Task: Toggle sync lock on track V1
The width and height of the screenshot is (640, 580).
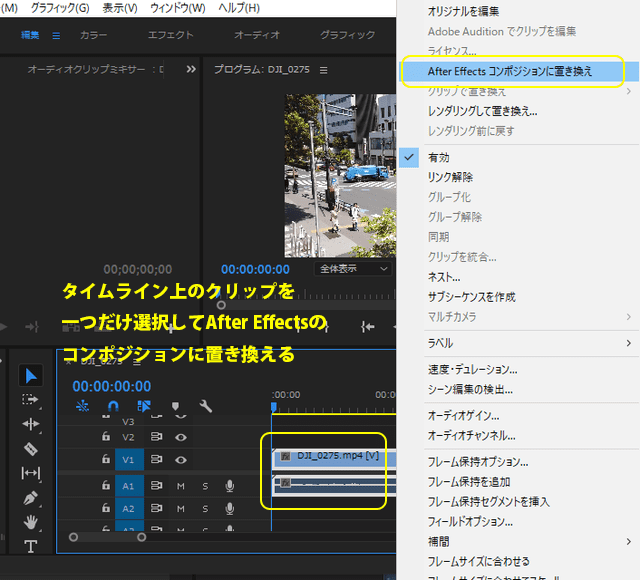Action: click(156, 460)
